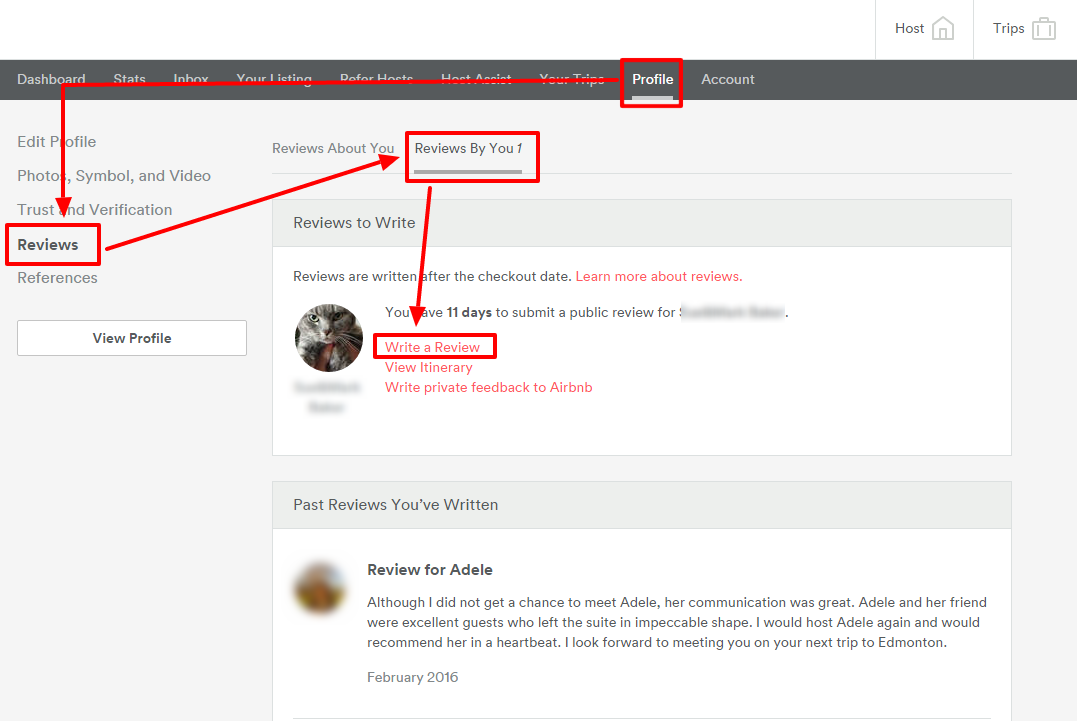Go to the Stats page

coord(129,79)
